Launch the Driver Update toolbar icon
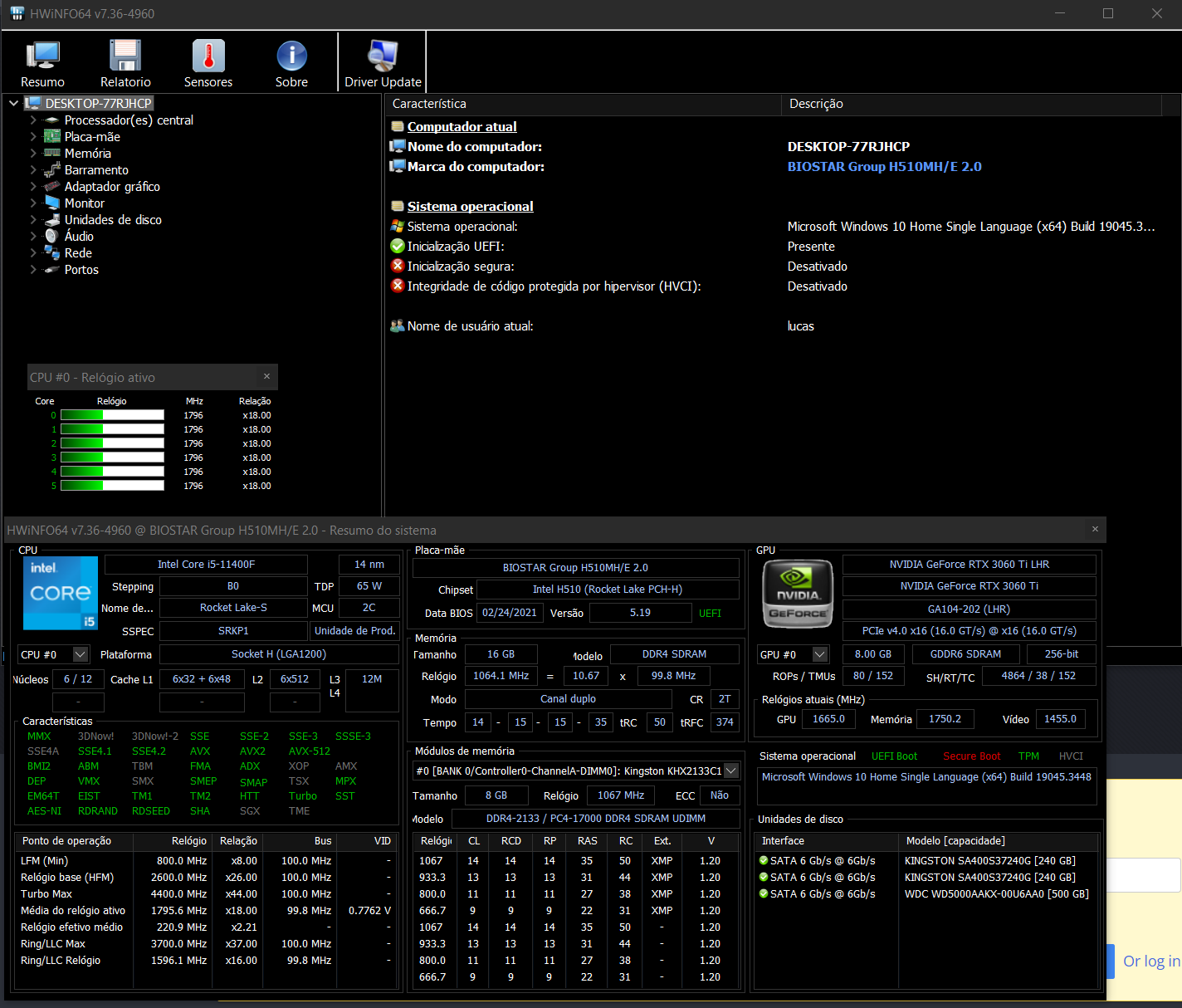The width and height of the screenshot is (1182, 1008). (383, 63)
